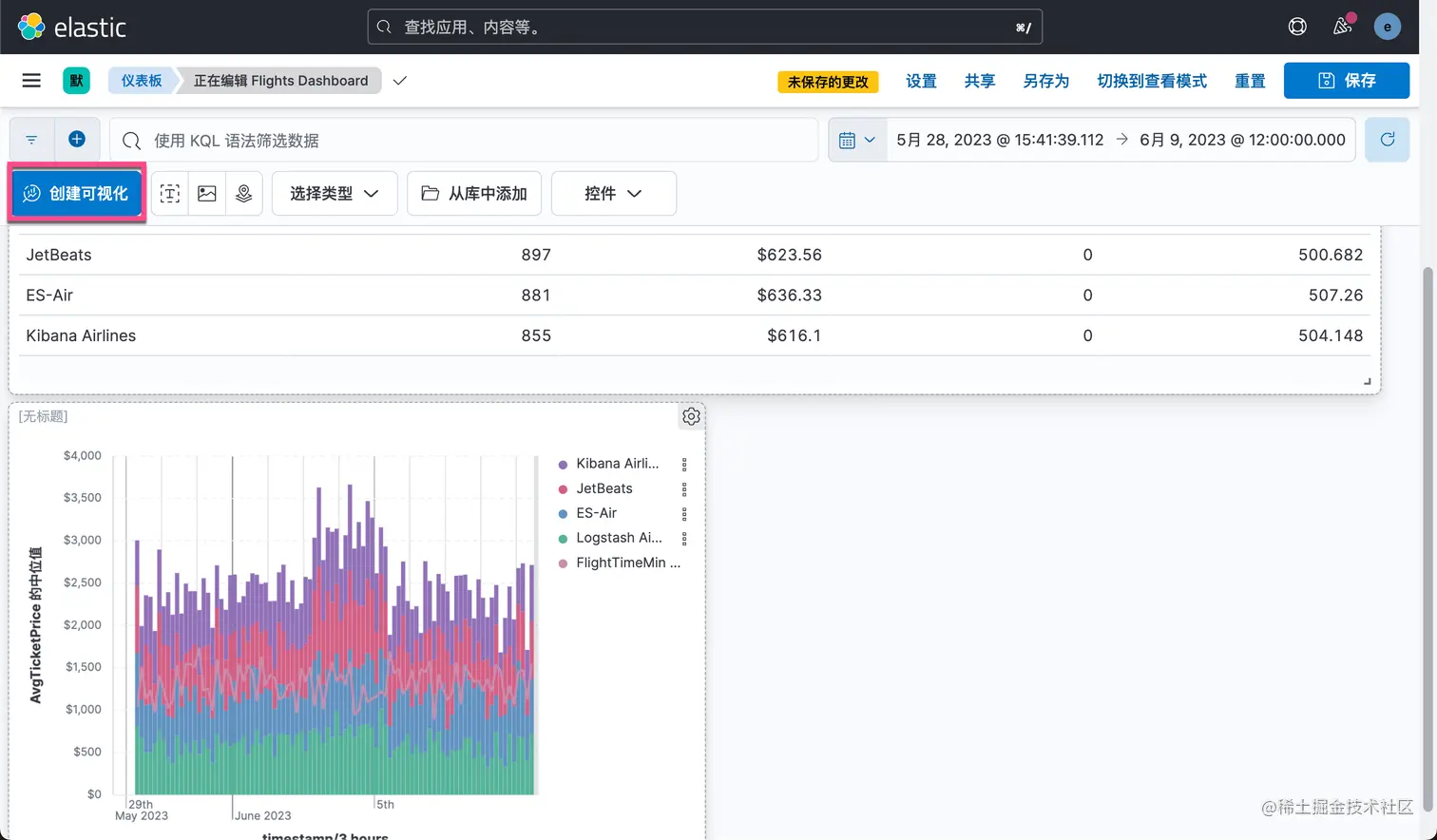The height and width of the screenshot is (840, 1437).
Task: Click FlightTimeMin legend swatch
Action: tap(564, 563)
